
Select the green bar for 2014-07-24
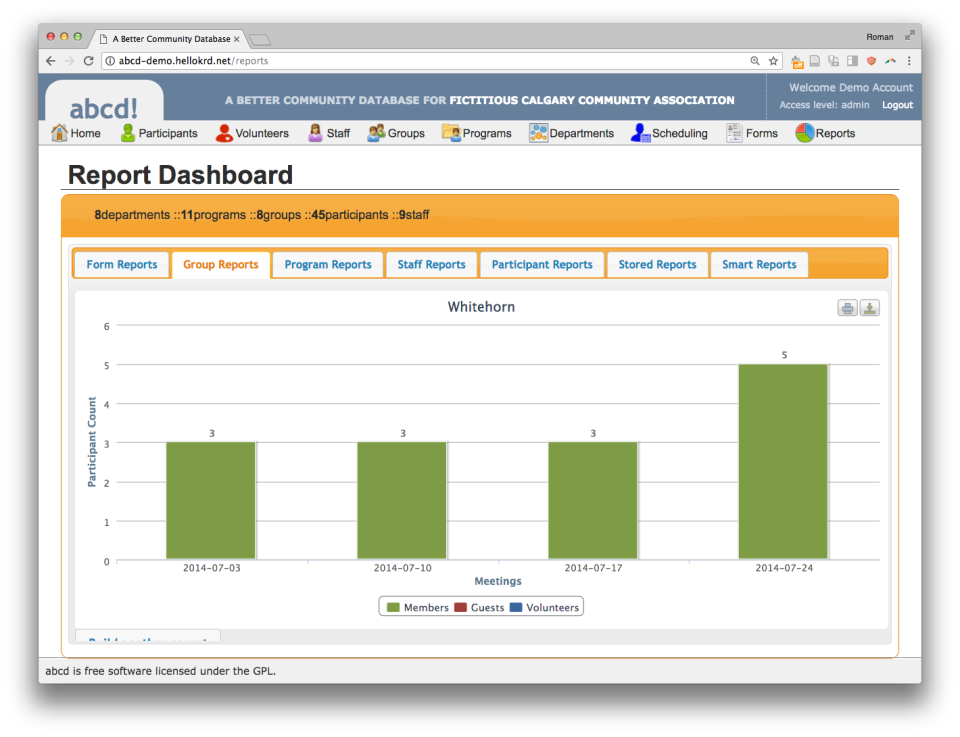(x=783, y=460)
